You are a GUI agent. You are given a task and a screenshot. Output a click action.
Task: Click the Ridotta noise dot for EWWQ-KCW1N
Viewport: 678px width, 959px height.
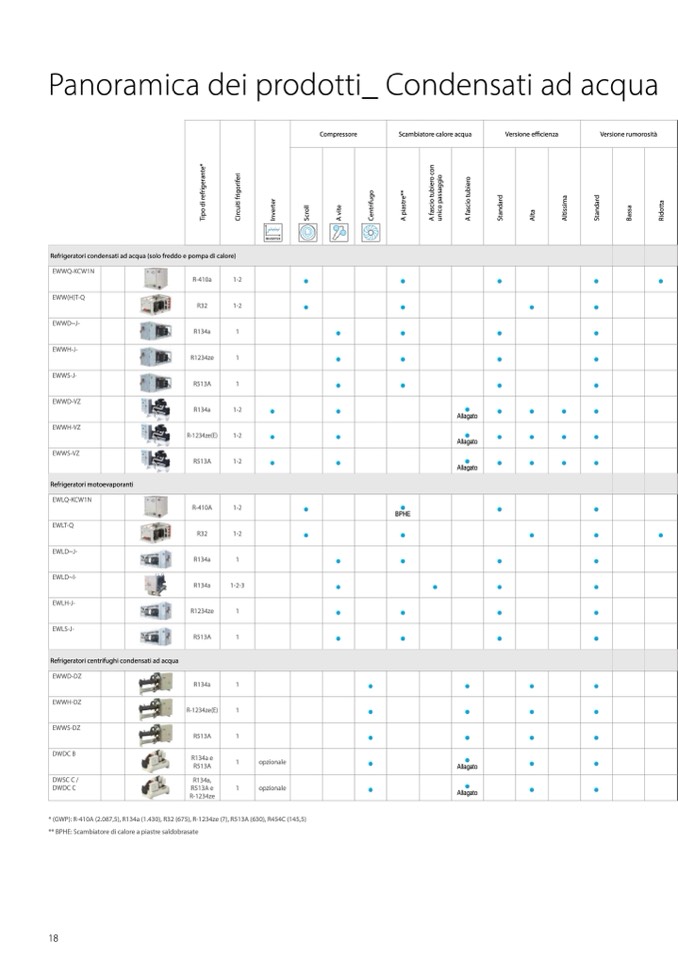coord(661,281)
